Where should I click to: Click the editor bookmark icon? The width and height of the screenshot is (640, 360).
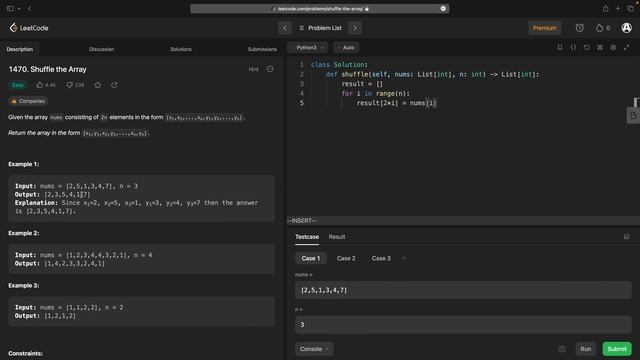tap(560, 48)
